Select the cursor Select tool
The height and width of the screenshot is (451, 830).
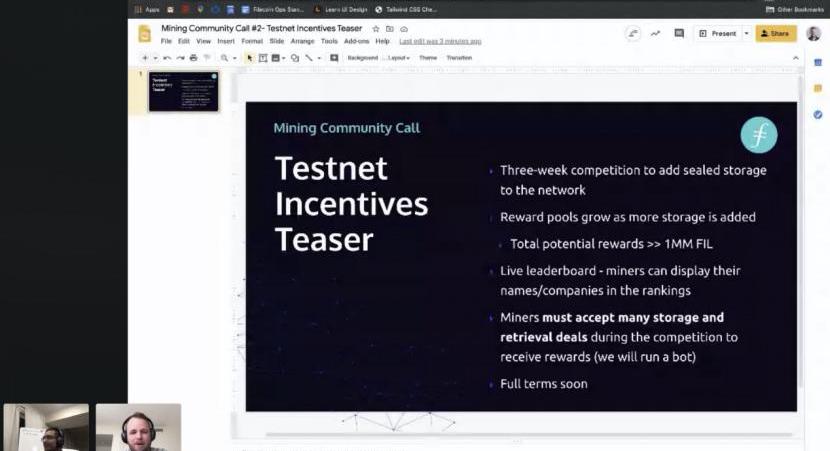[250, 58]
